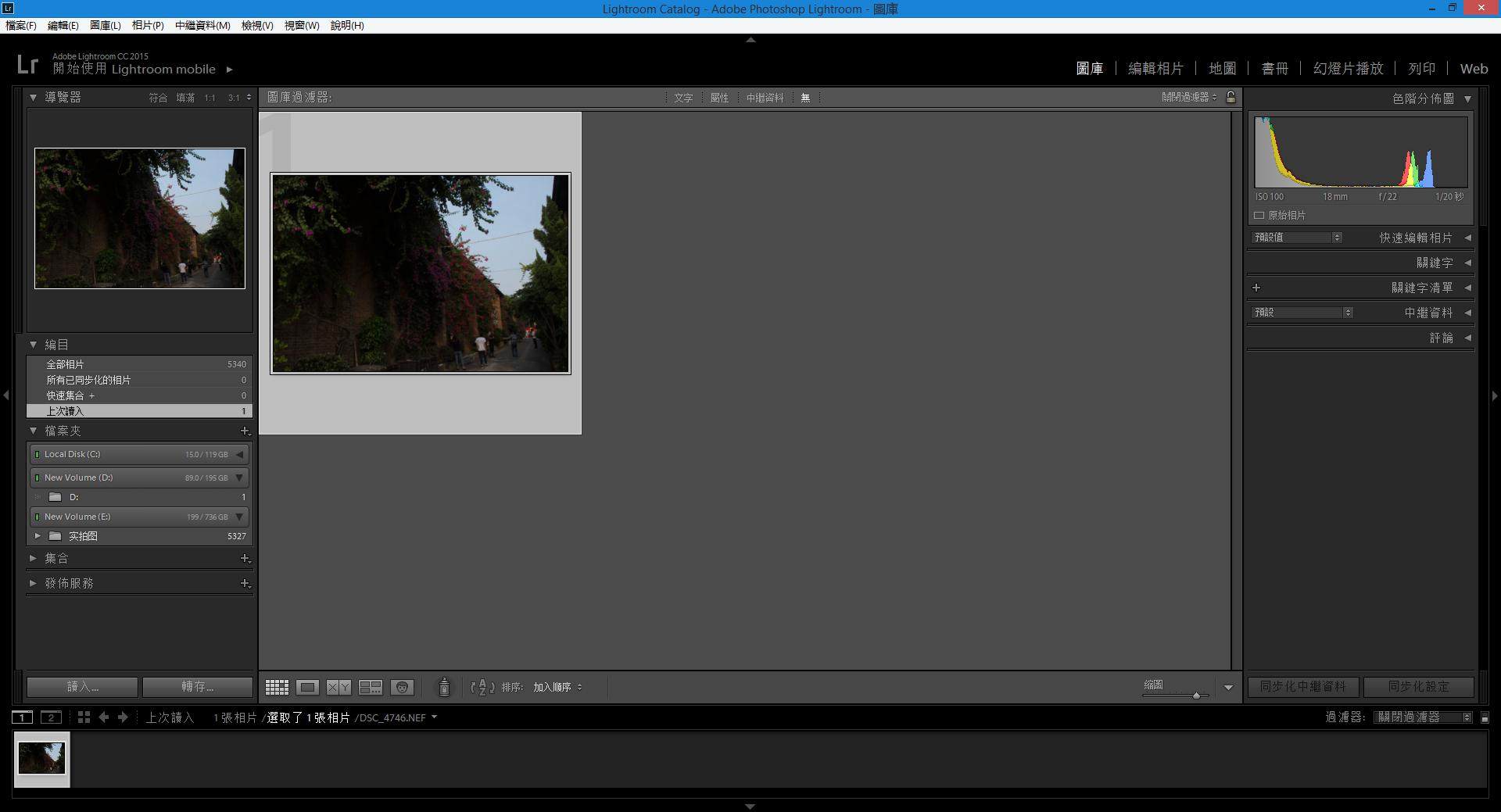Toggle the filmstrip filter switch

click(x=1485, y=717)
